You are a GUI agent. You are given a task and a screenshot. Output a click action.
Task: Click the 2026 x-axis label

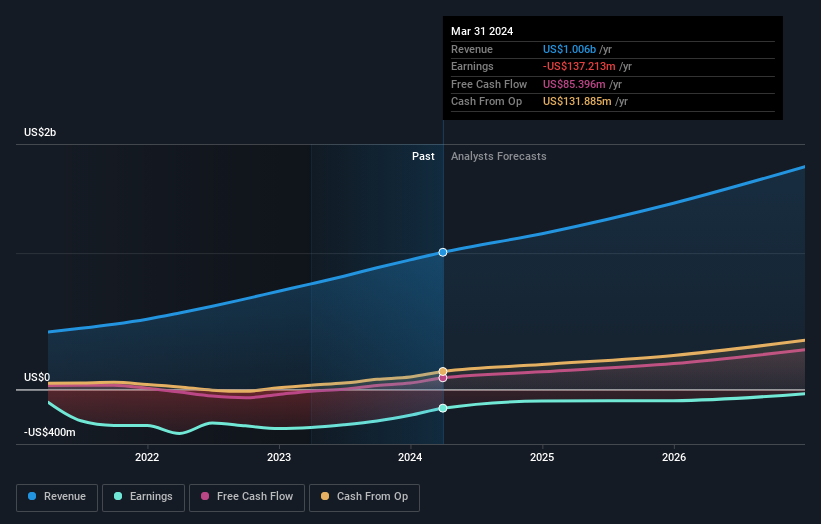click(674, 457)
